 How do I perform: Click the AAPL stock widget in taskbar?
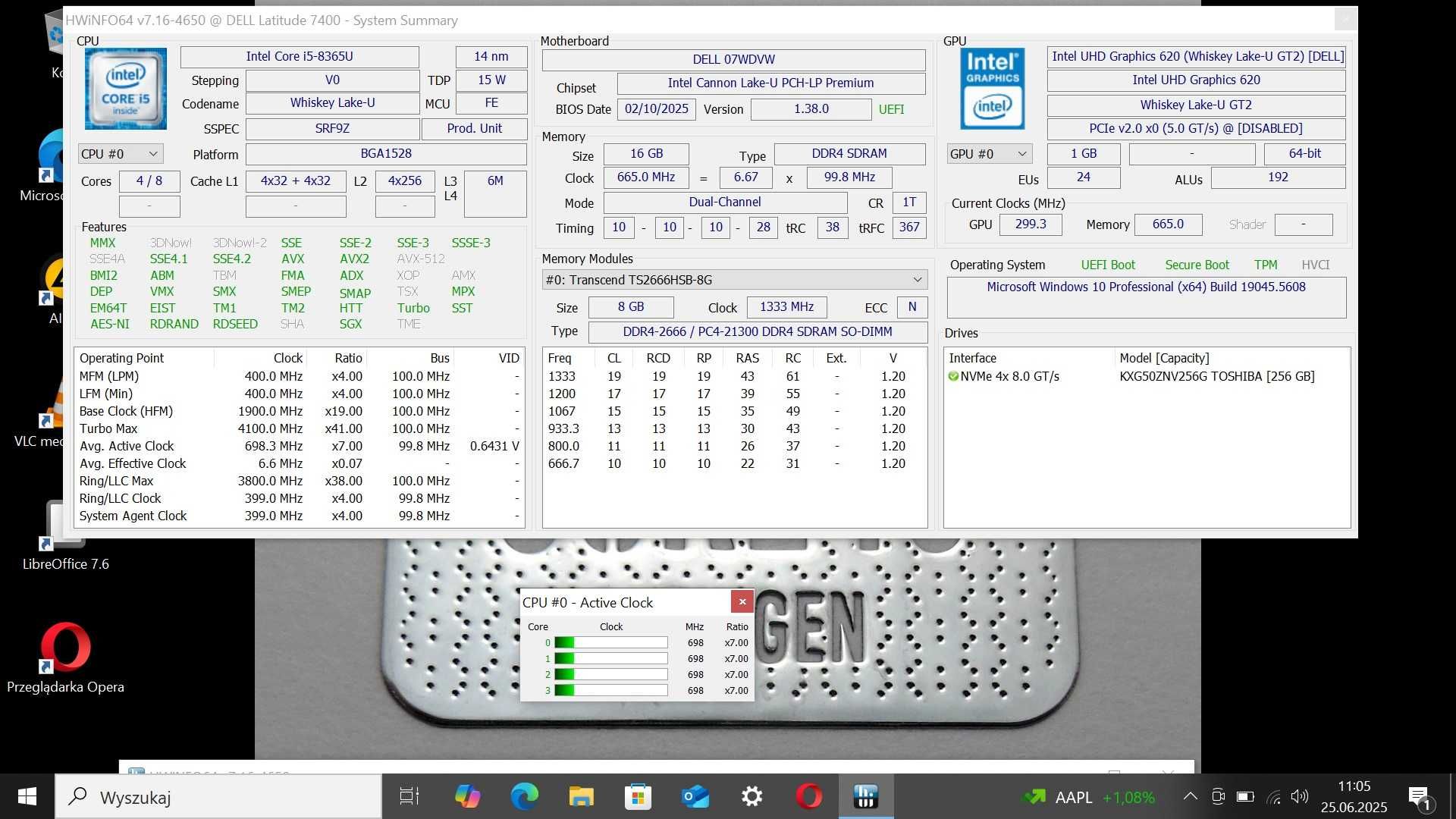coord(1090,797)
